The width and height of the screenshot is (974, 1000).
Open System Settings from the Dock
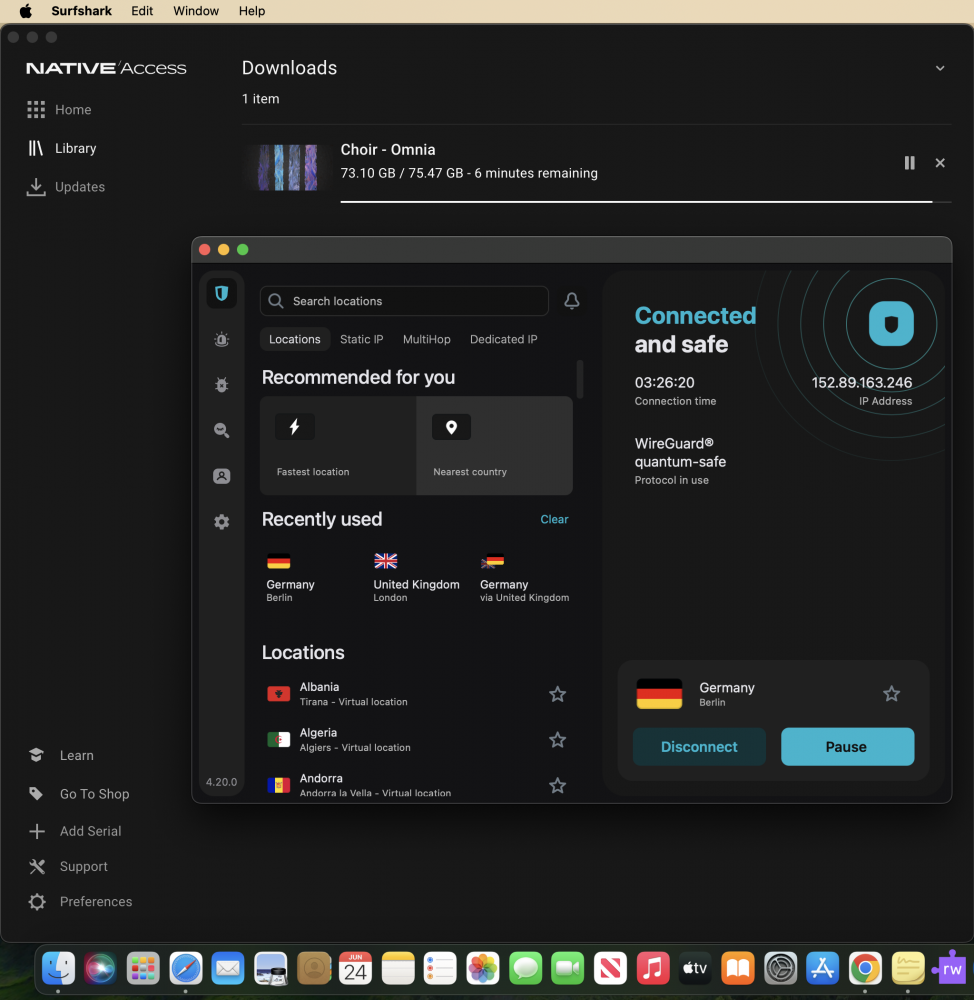pos(780,968)
